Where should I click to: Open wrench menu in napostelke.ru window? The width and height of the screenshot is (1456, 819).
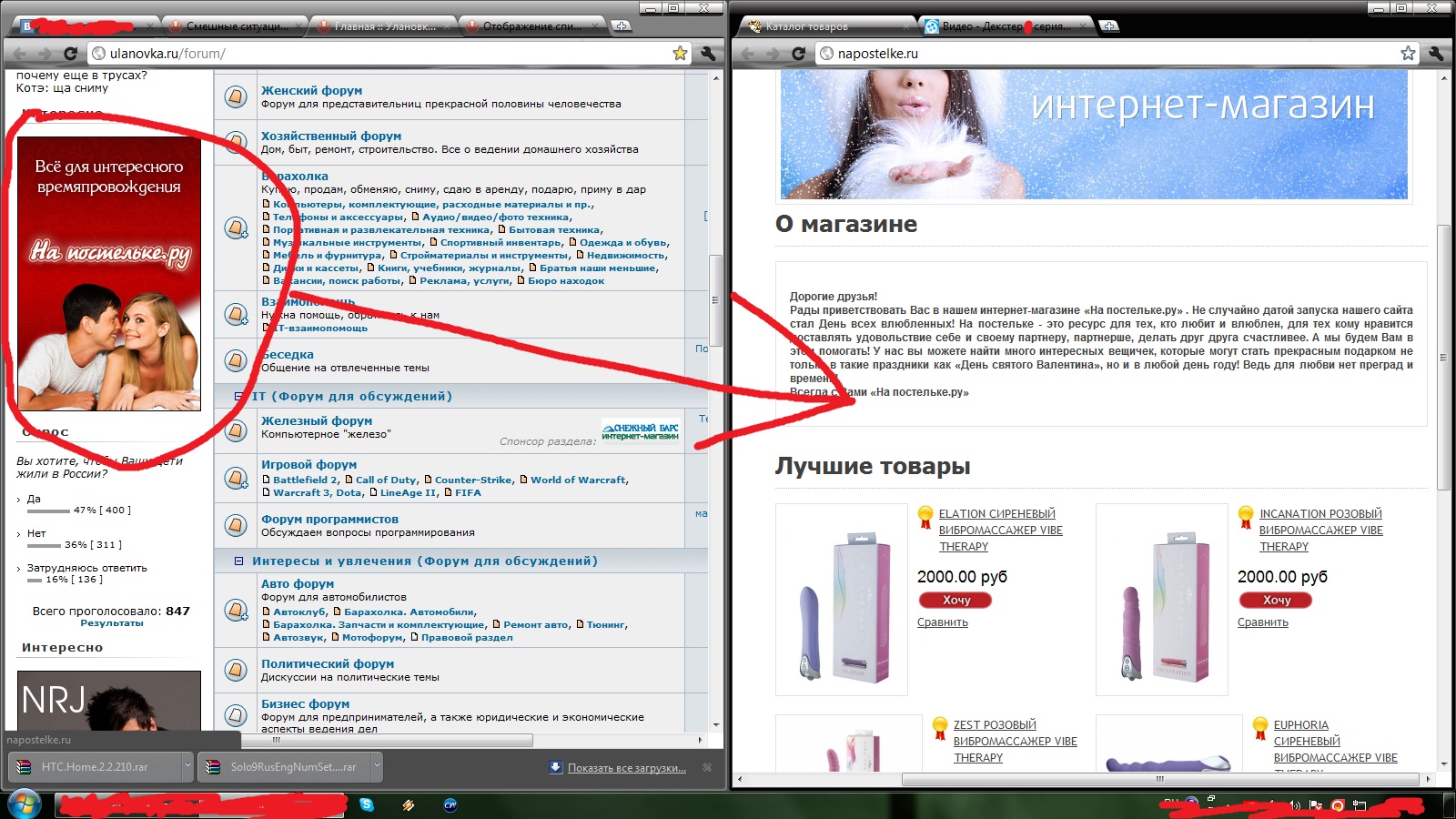(1436, 54)
